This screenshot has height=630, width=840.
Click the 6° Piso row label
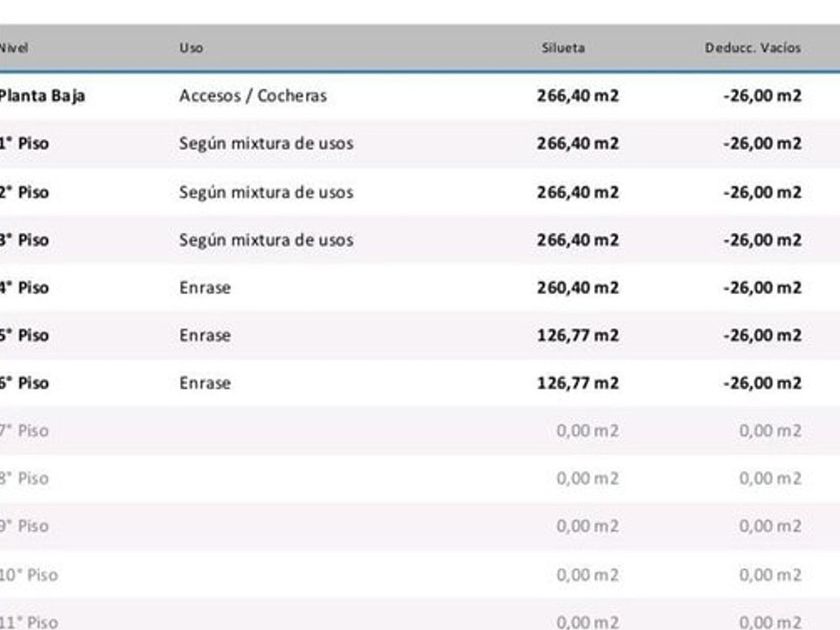(24, 383)
